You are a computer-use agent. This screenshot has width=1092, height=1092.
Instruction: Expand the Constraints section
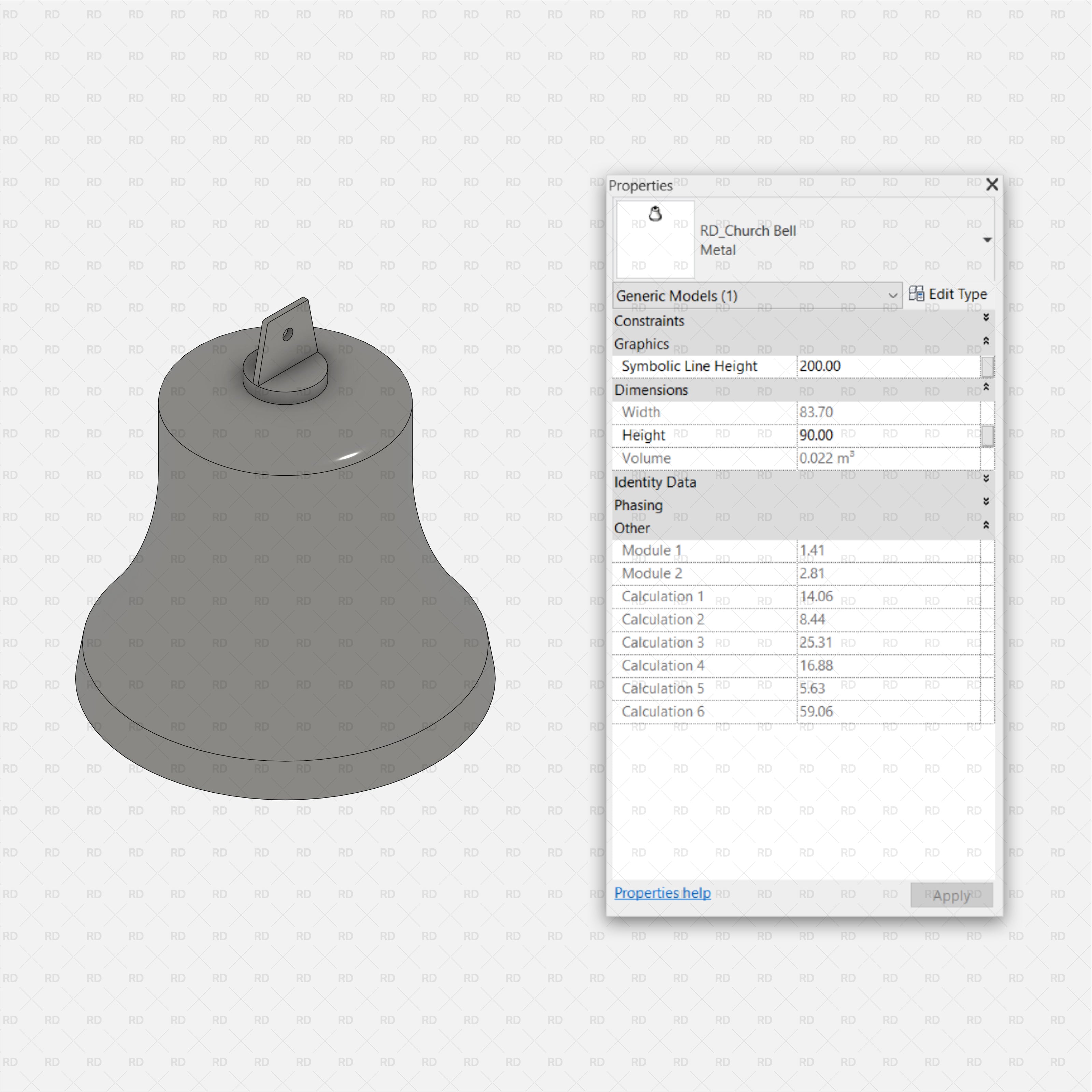click(x=985, y=318)
